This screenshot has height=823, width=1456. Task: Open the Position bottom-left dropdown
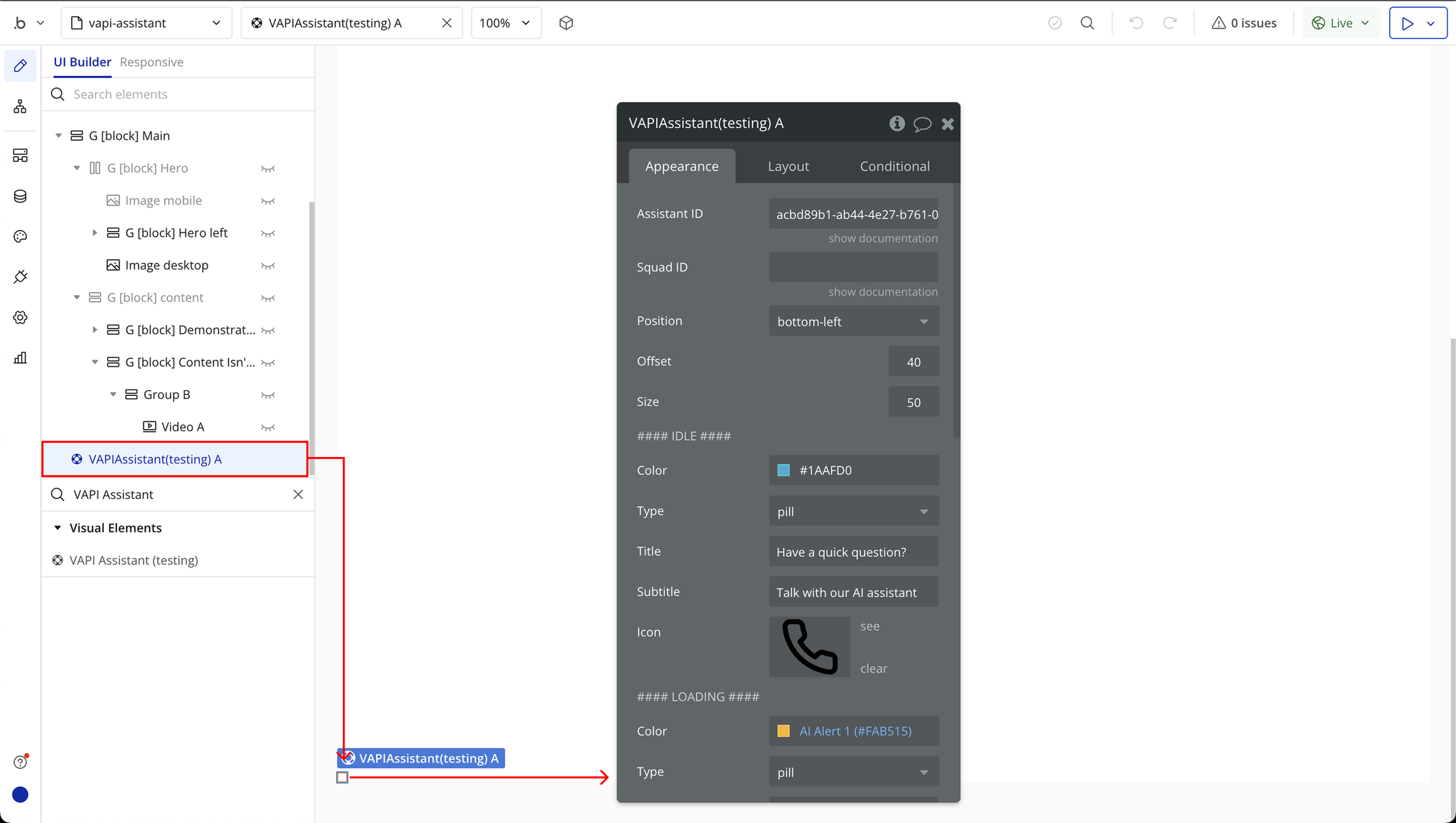click(x=853, y=321)
